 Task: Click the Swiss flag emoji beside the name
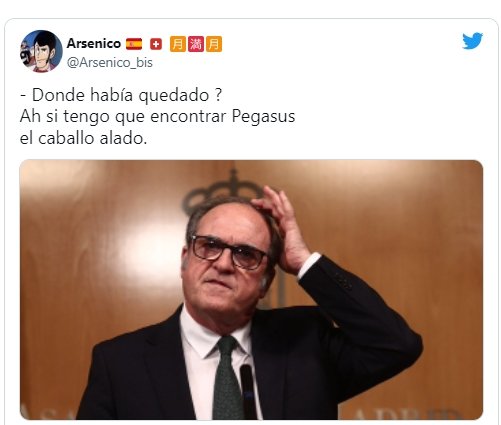click(156, 44)
